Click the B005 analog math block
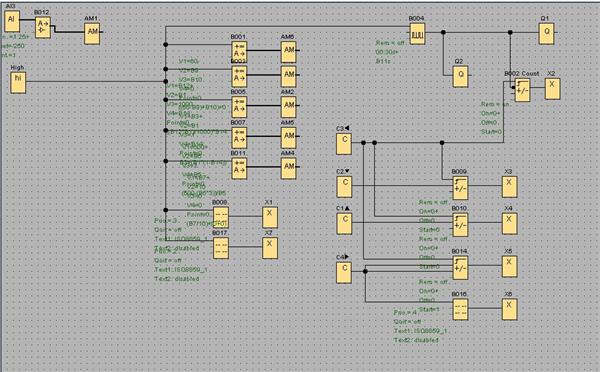This screenshot has height=372, width=600. (239, 107)
